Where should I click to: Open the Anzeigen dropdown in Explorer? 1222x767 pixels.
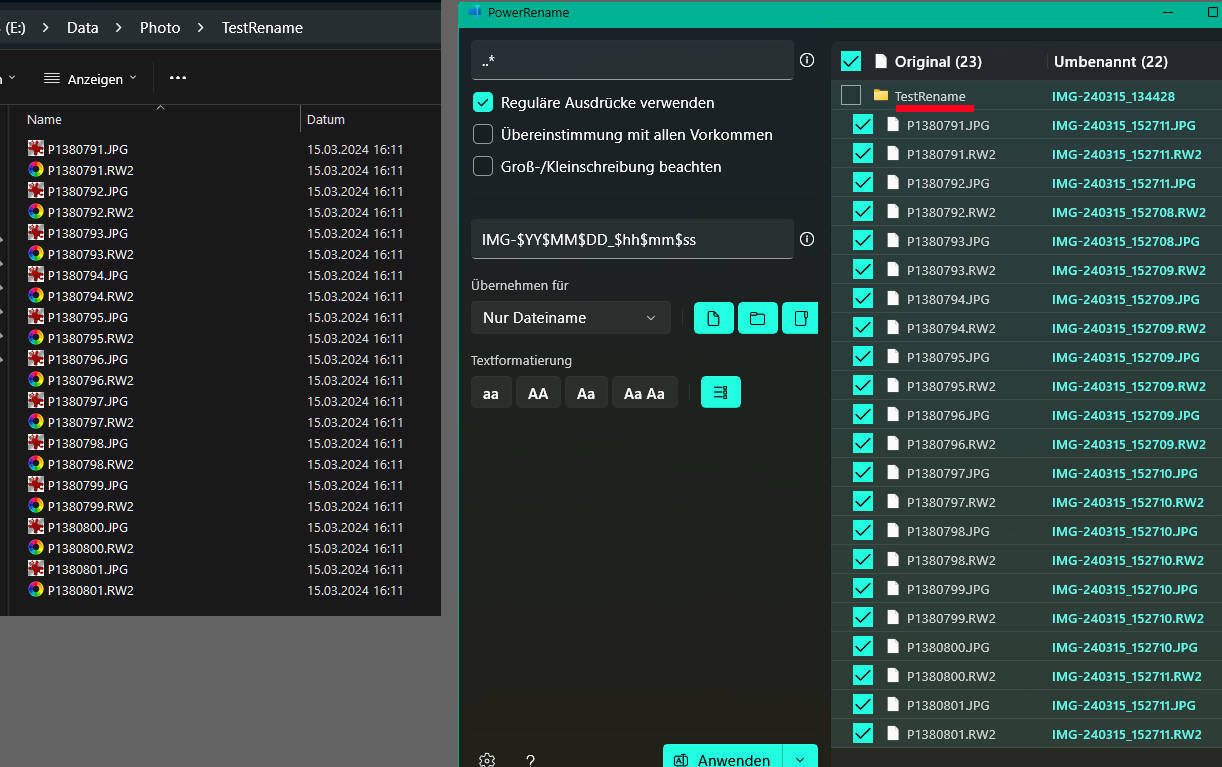[x=90, y=78]
